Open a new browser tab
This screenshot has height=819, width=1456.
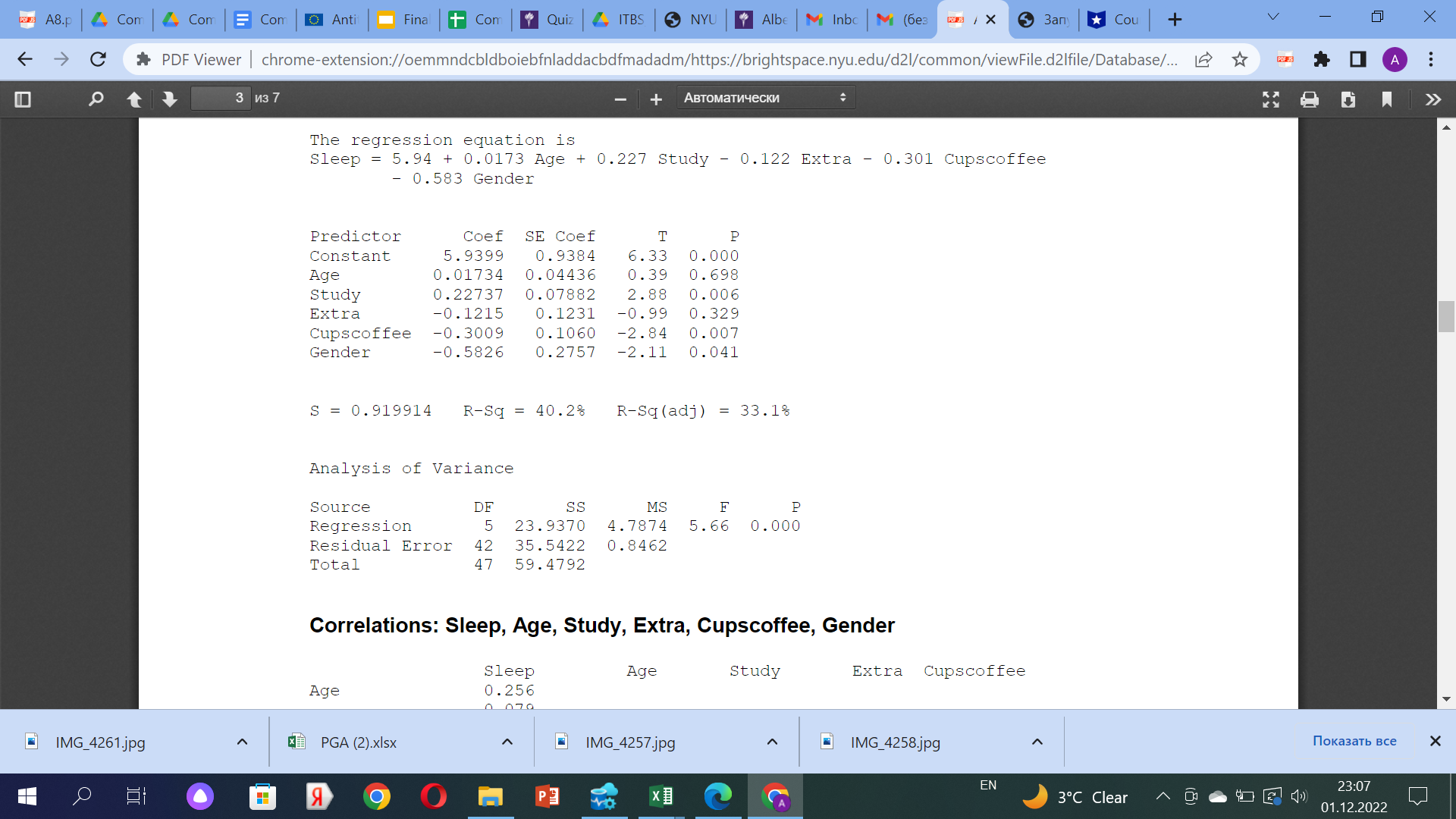click(x=1174, y=20)
